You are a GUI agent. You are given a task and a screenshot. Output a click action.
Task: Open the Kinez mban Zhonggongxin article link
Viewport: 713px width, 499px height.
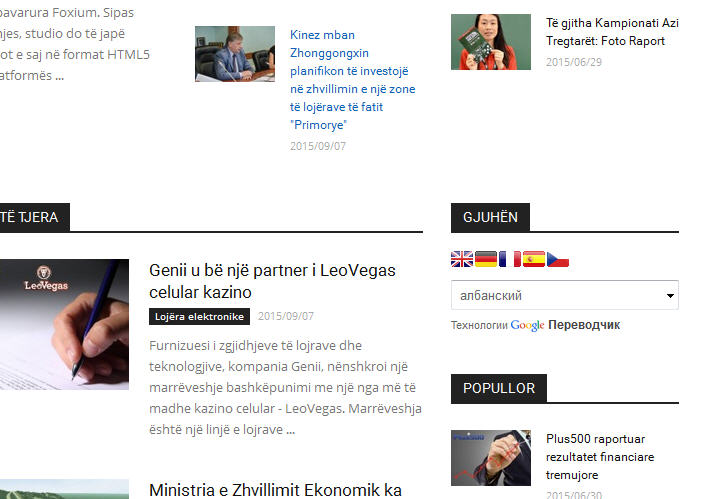pos(352,80)
